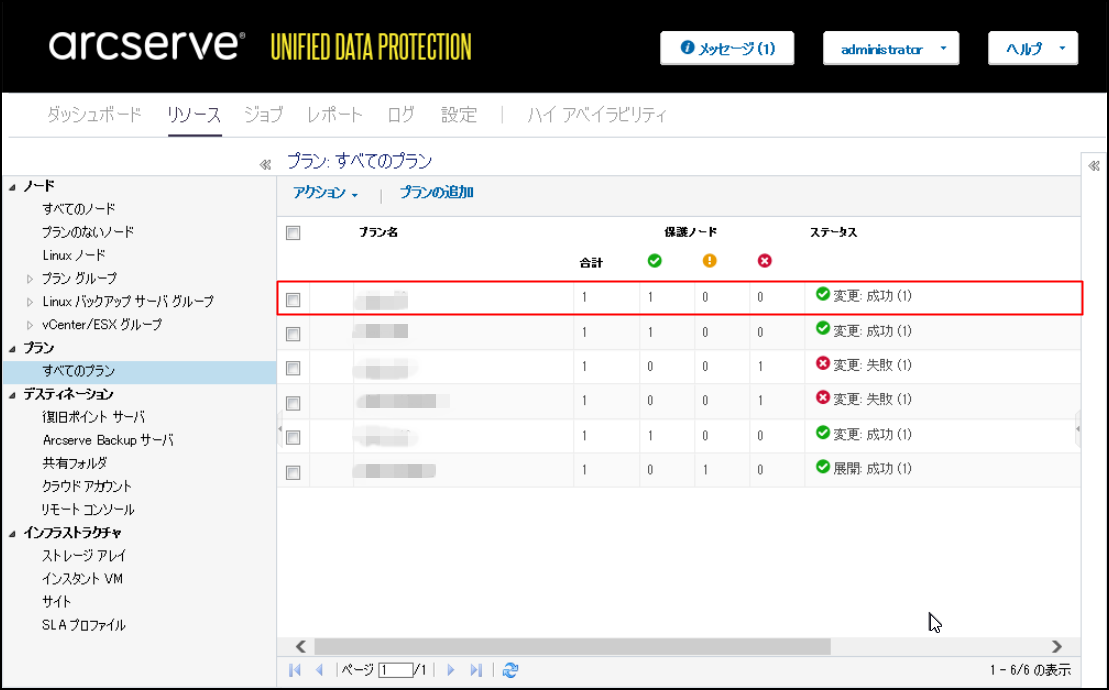Go to the next page icon
The width and height of the screenshot is (1109, 690).
point(451,669)
